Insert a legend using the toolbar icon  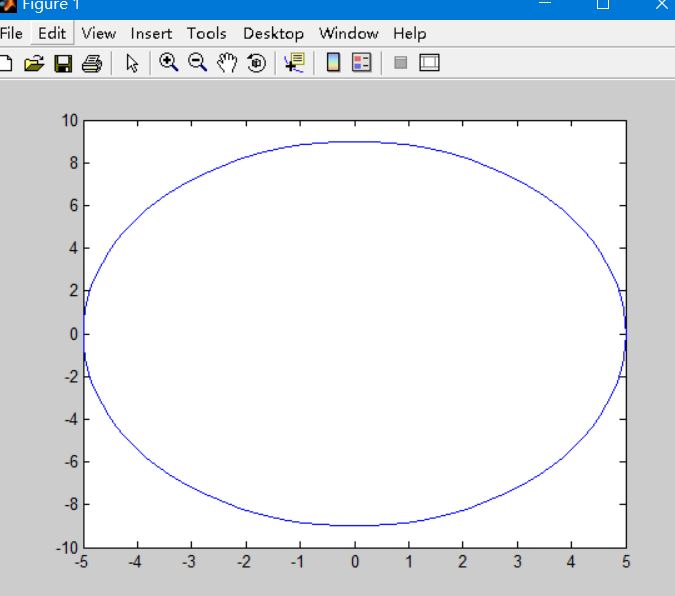click(x=362, y=62)
